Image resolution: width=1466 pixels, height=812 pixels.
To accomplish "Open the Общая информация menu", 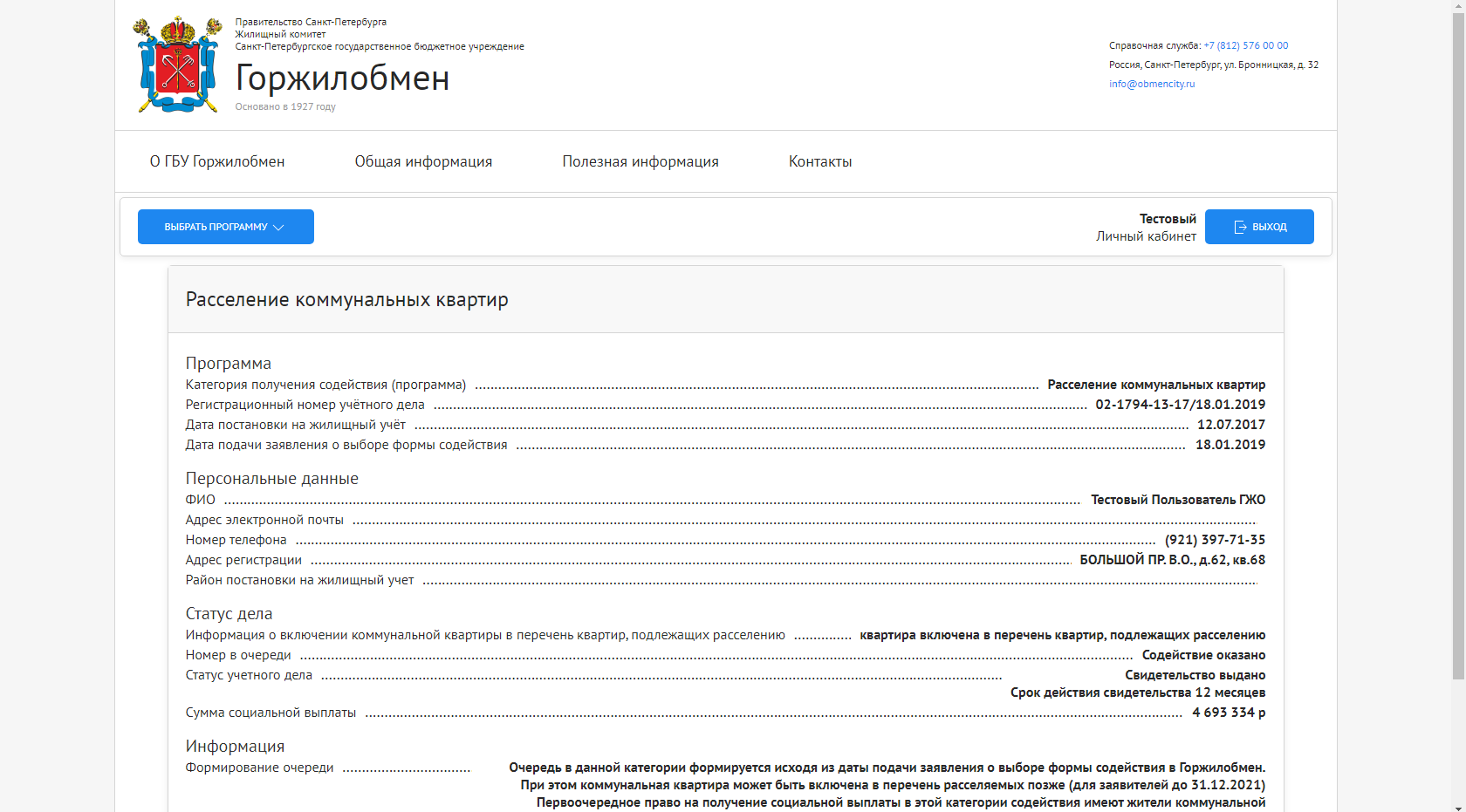I will (423, 161).
